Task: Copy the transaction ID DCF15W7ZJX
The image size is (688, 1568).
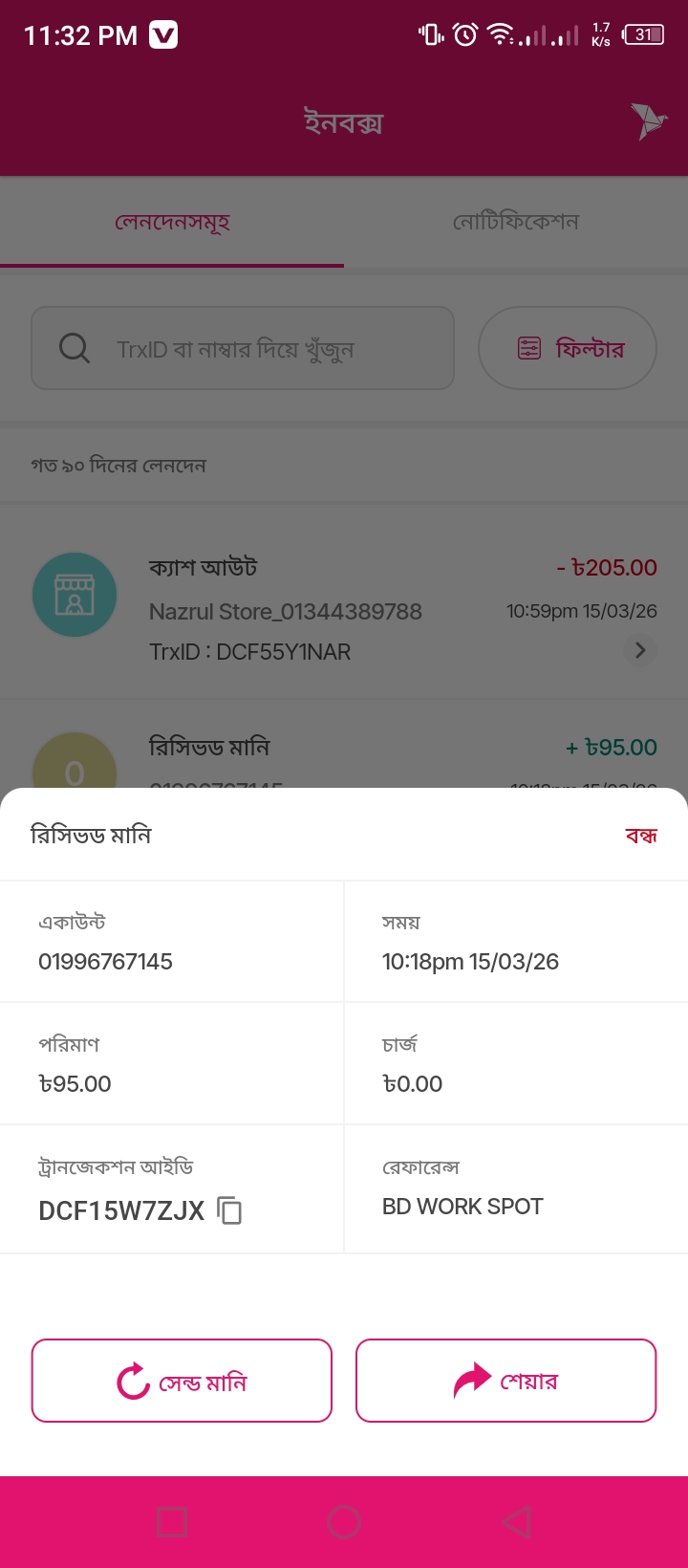Action: click(x=229, y=1210)
